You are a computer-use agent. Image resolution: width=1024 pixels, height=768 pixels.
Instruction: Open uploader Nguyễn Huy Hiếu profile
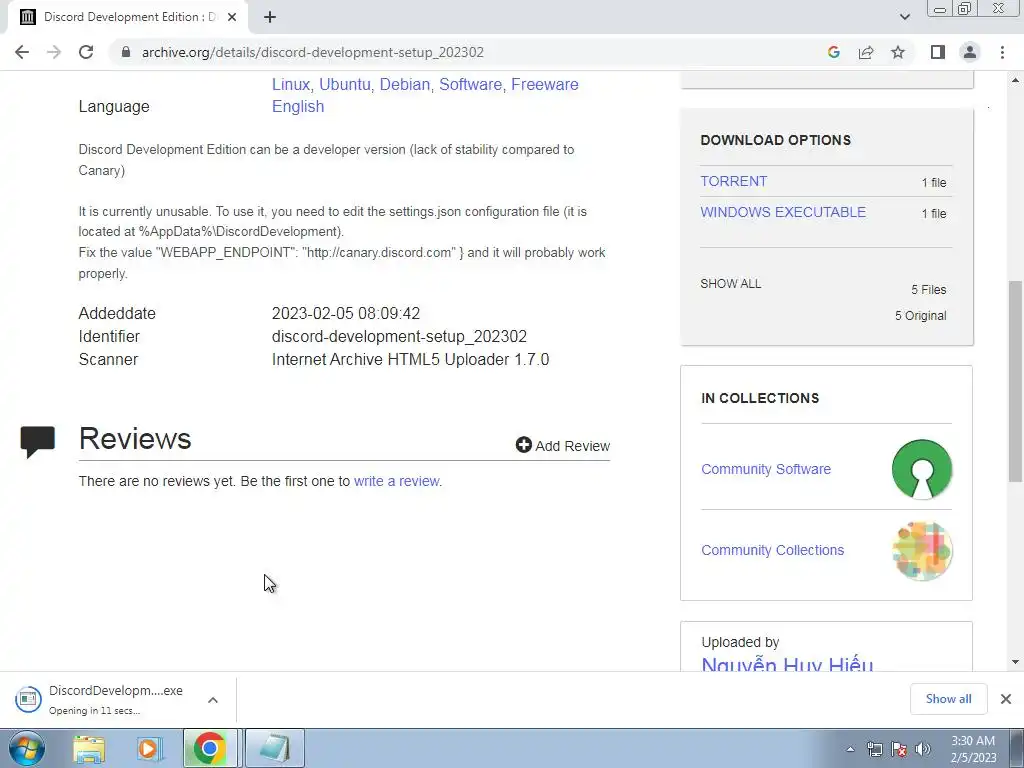pyautogui.click(x=787, y=664)
